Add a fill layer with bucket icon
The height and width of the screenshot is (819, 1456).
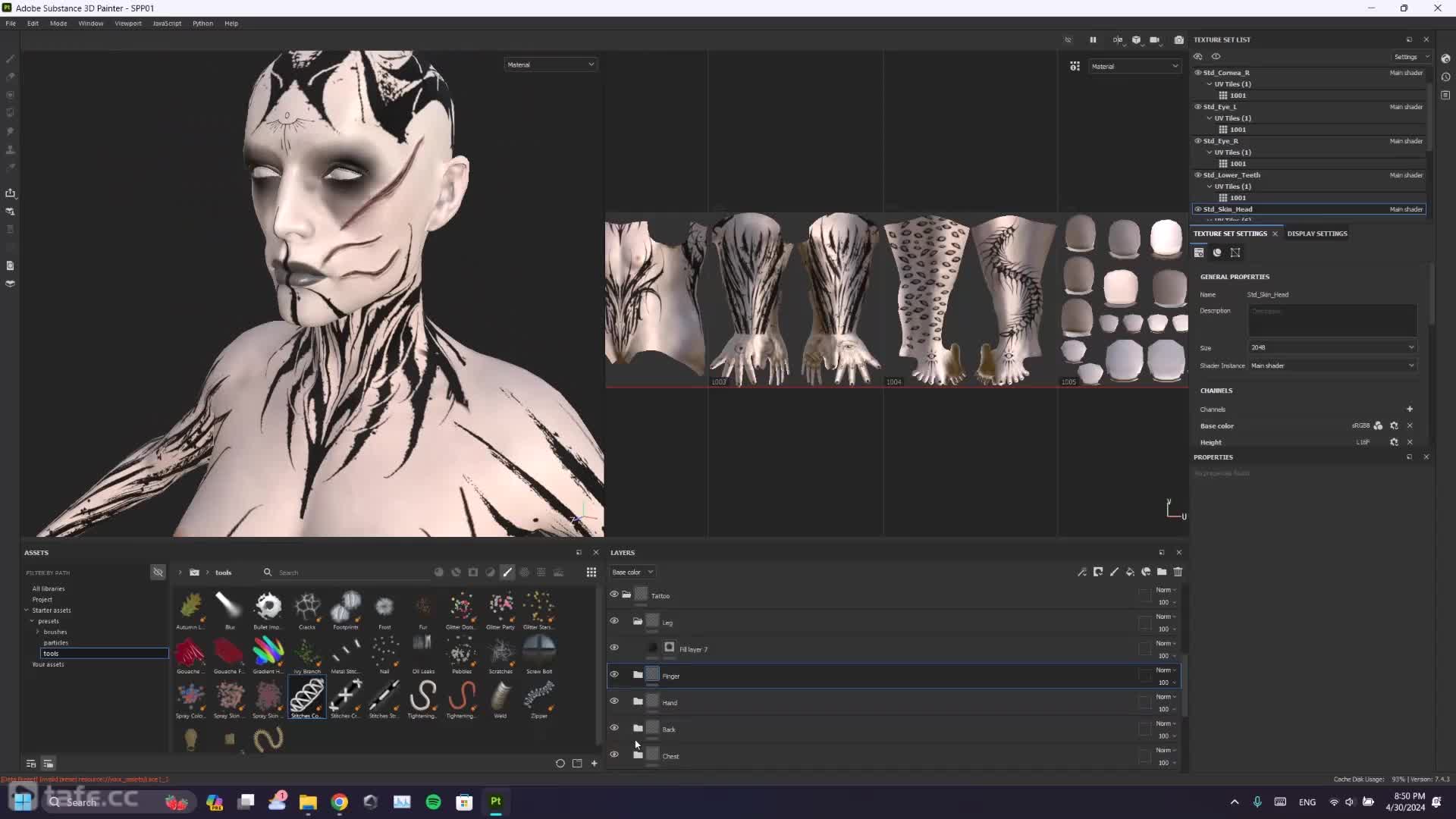click(x=1130, y=572)
